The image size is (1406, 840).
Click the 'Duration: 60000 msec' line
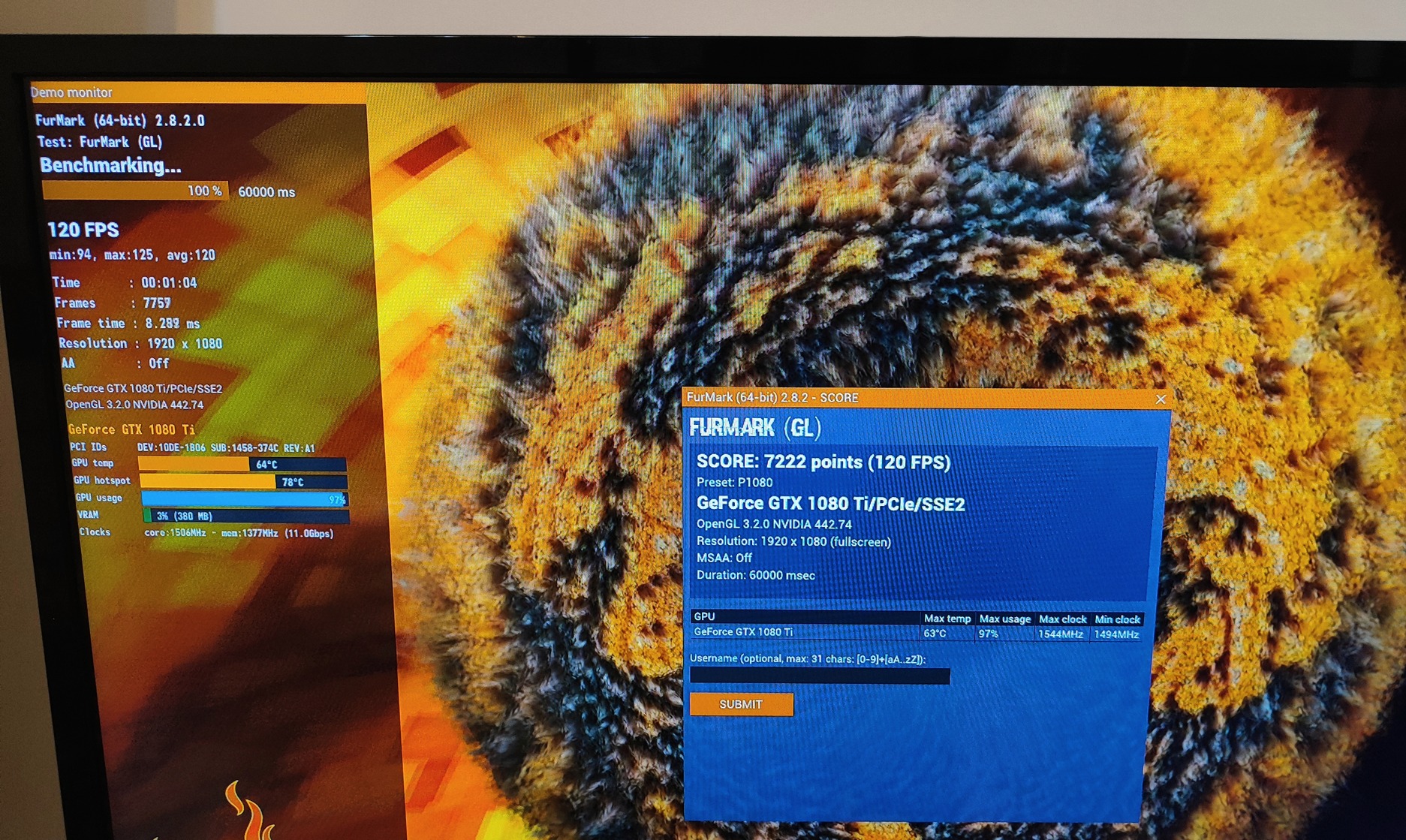(x=755, y=575)
